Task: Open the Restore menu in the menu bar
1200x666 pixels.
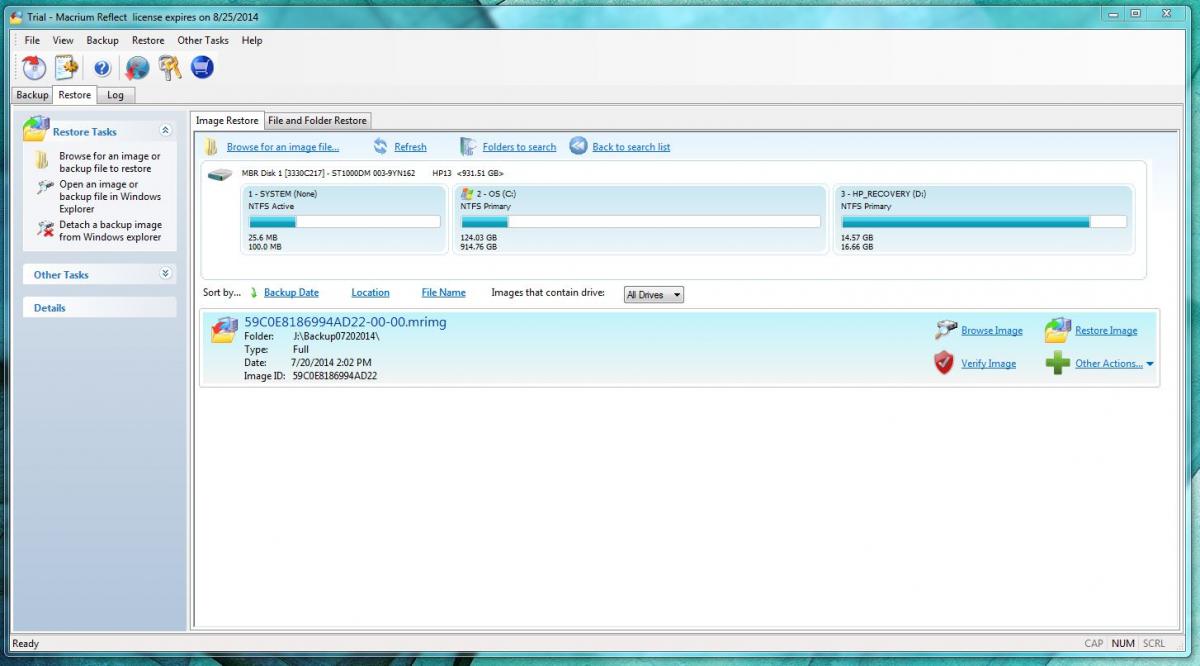Action: pos(148,40)
